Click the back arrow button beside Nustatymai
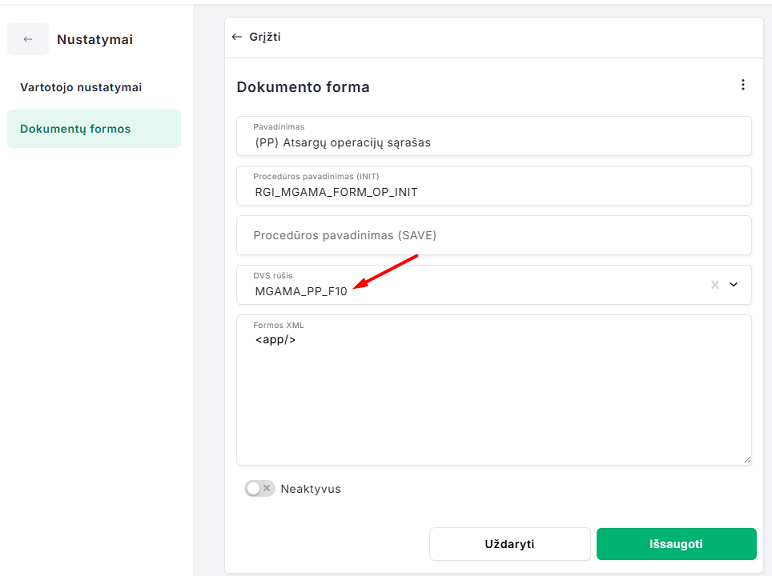Viewport: 772px width, 576px height. 28,39
